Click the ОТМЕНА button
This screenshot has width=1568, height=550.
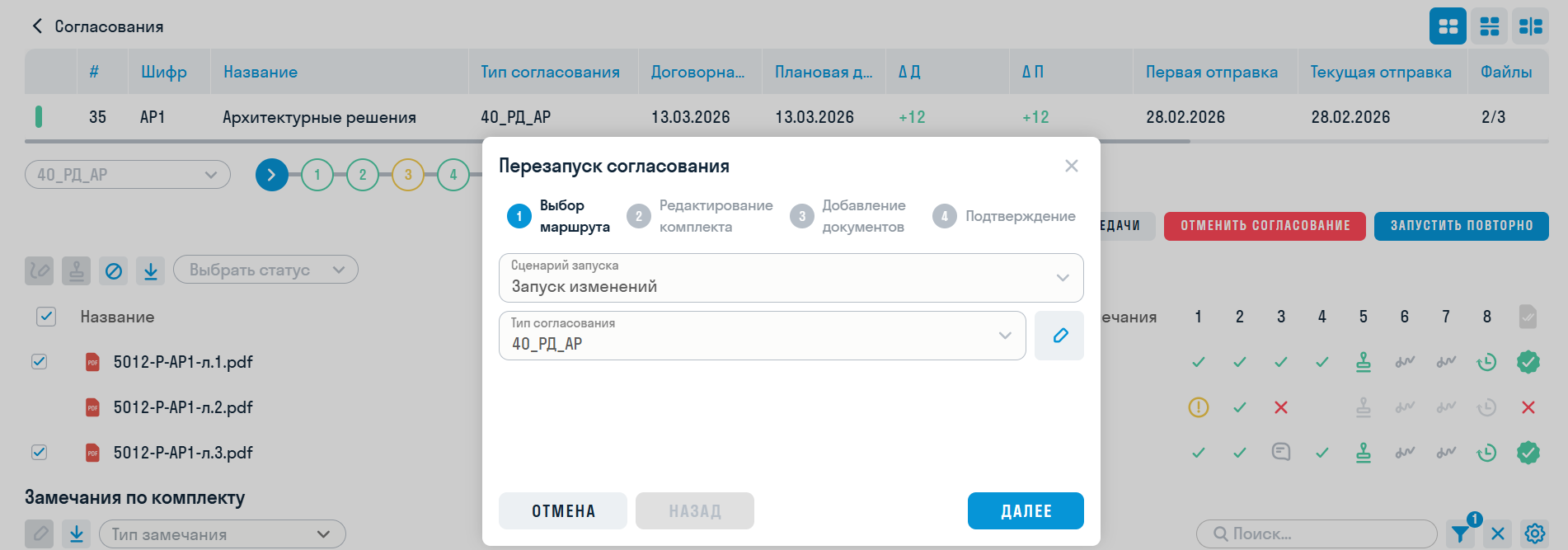[563, 510]
